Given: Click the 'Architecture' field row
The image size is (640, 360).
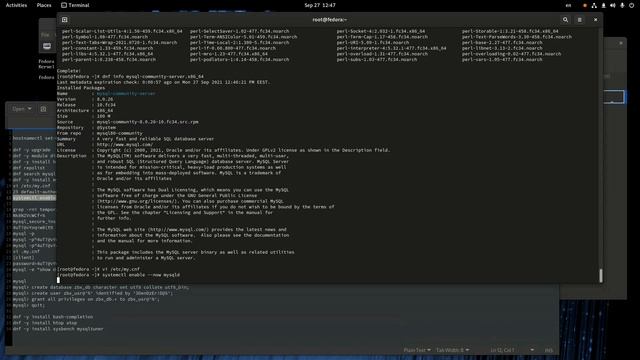Looking at the screenshot, I should pyautogui.click(x=85, y=111).
